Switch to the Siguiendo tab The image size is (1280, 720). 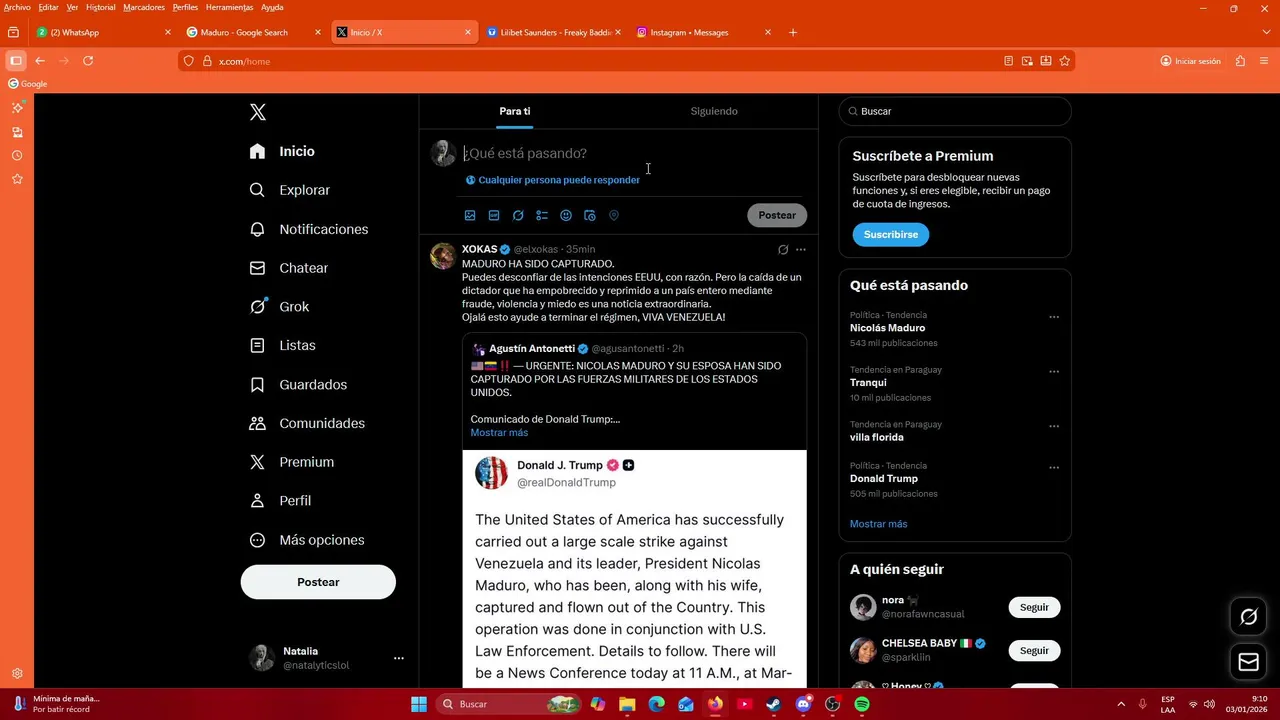(714, 111)
